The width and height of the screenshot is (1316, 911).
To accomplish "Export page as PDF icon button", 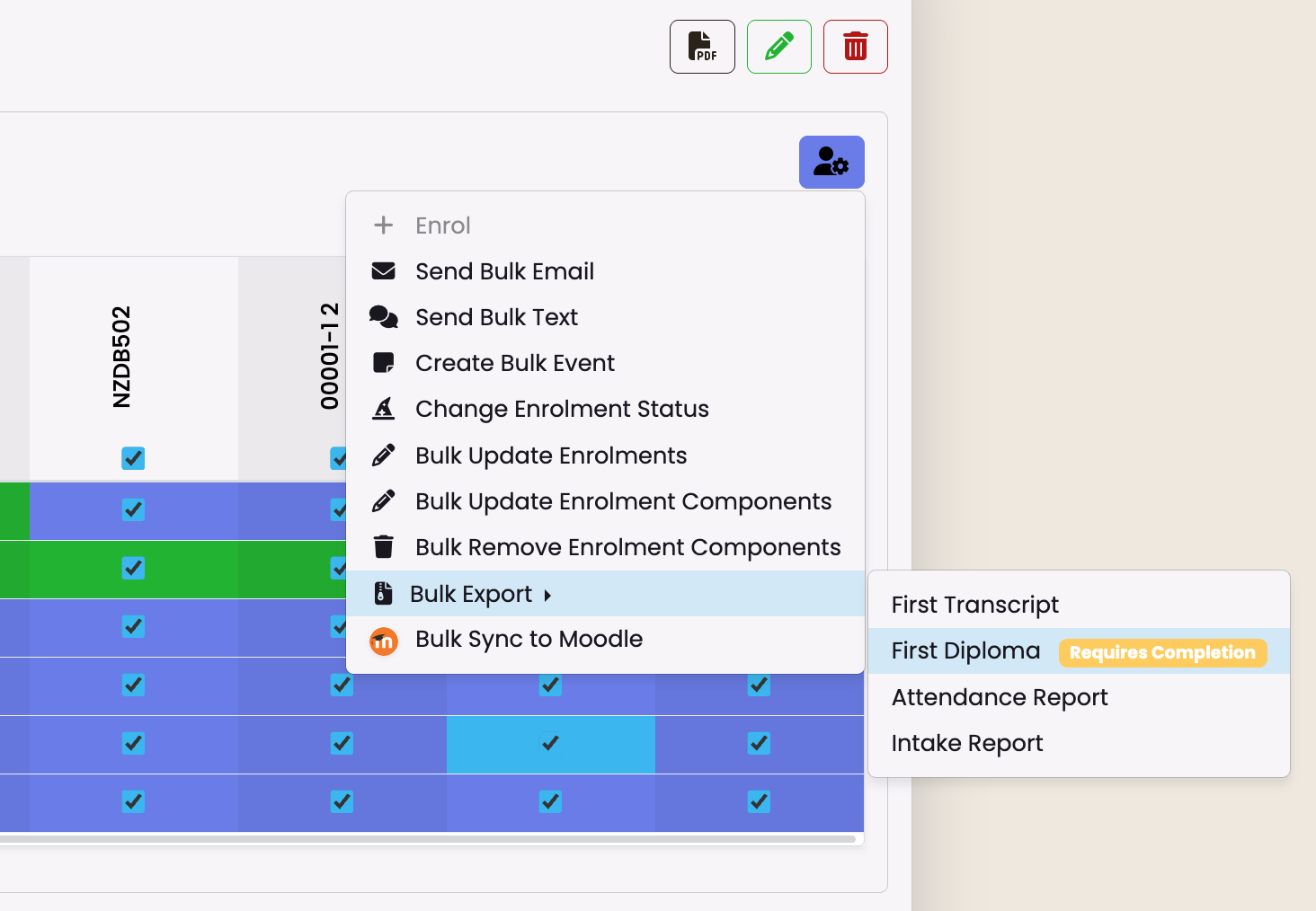I will click(702, 47).
